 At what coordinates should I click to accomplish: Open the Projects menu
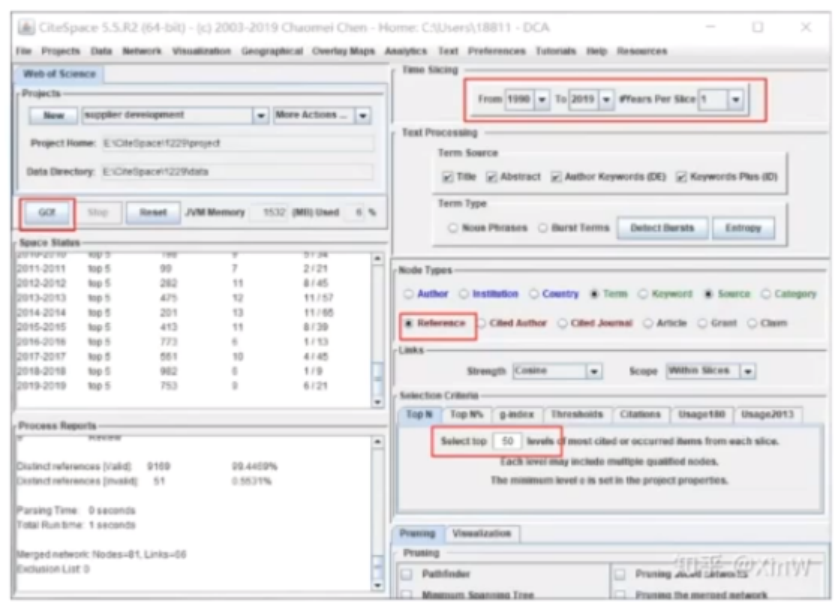tap(60, 51)
